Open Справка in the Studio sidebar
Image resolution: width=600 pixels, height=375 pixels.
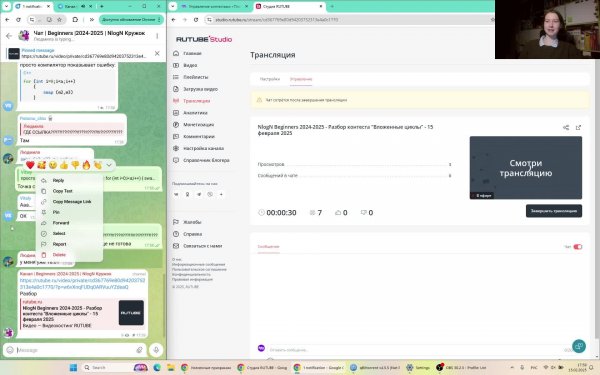point(192,234)
